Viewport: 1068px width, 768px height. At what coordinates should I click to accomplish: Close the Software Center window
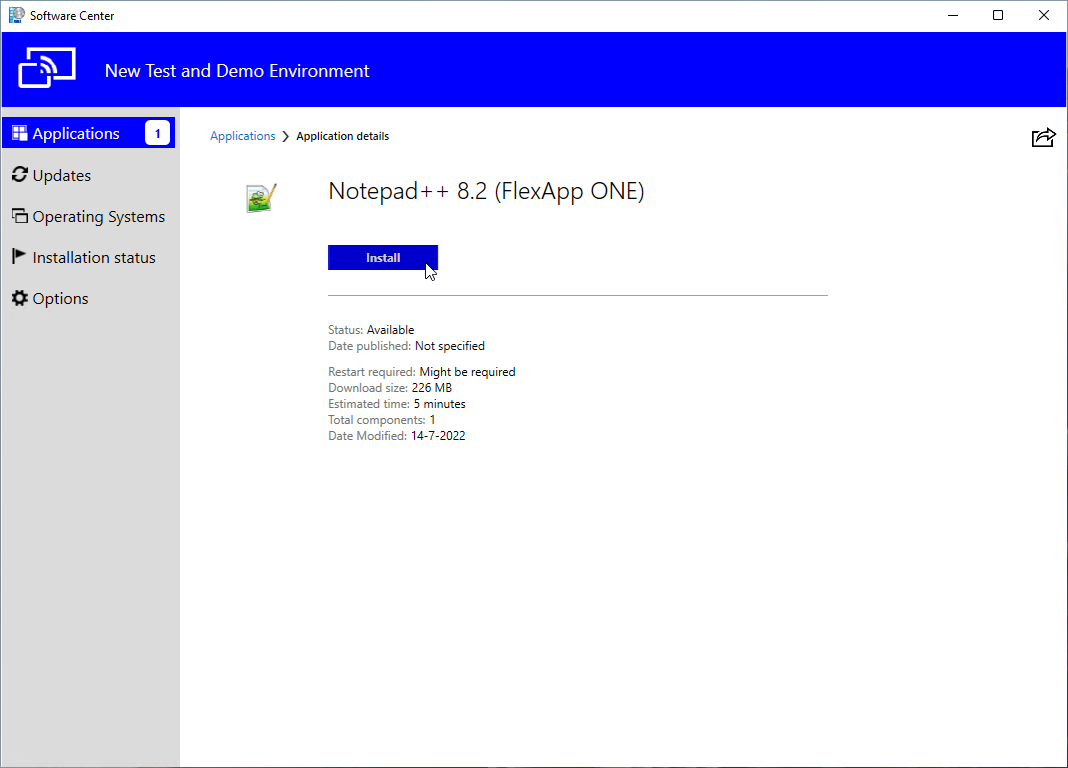click(x=1044, y=15)
